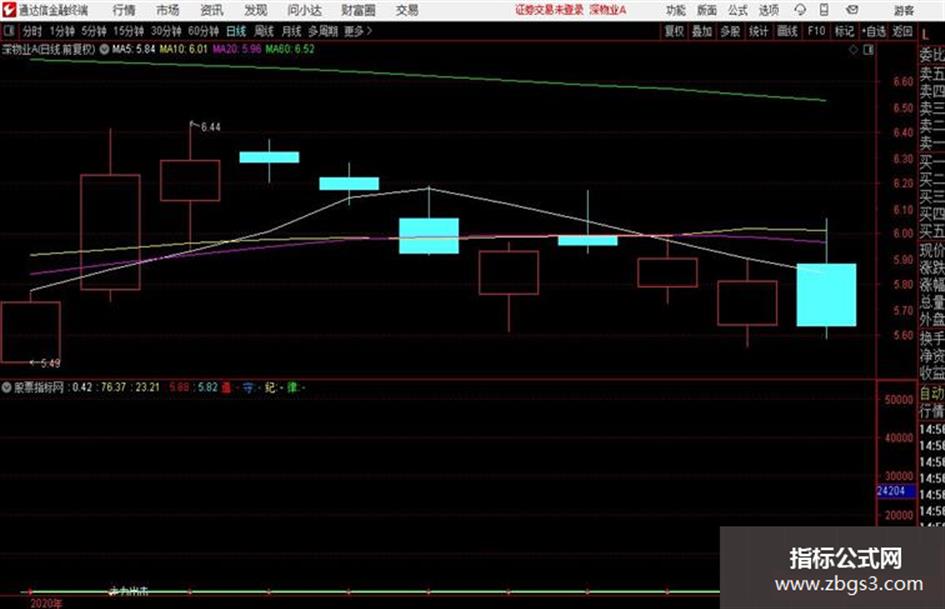Expand the MA indicator settings arrow
The image size is (945, 609).
click(x=104, y=49)
